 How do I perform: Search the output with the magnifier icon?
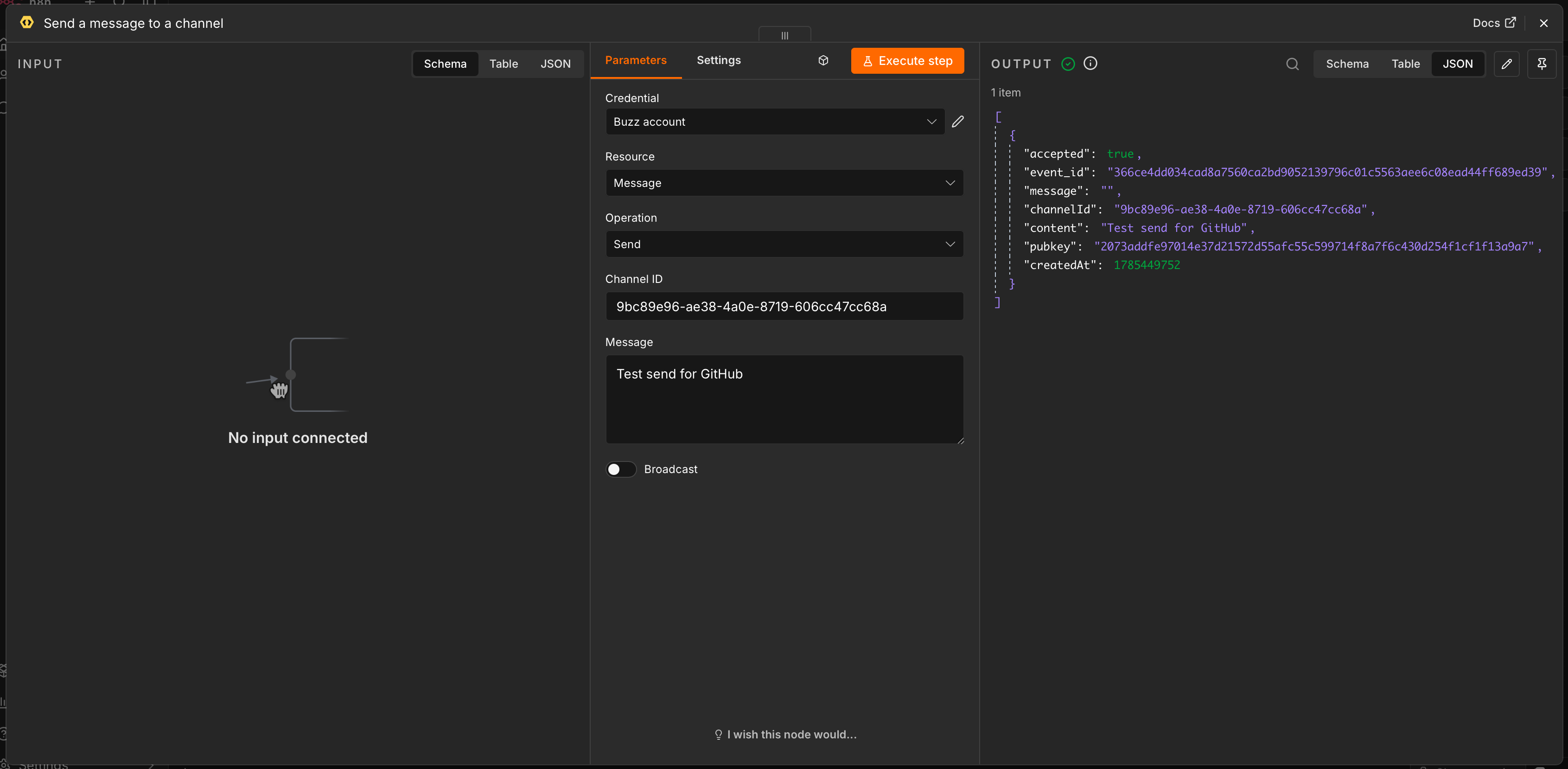click(x=1292, y=64)
